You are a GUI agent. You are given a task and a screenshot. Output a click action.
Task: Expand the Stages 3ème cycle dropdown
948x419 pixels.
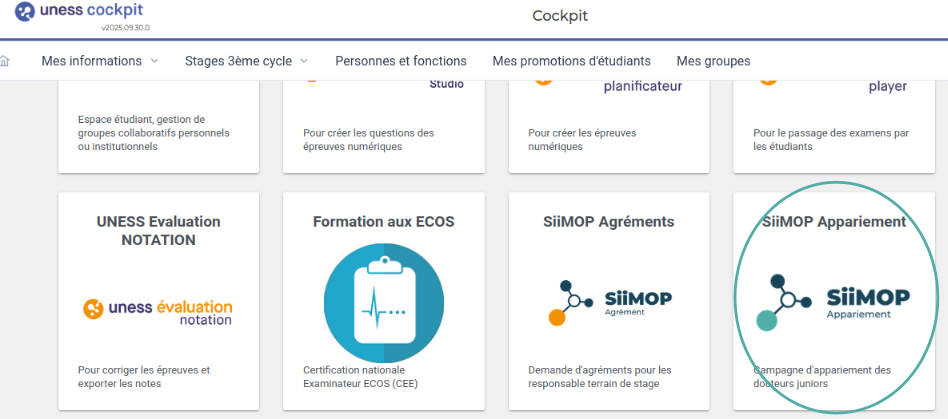tap(246, 61)
